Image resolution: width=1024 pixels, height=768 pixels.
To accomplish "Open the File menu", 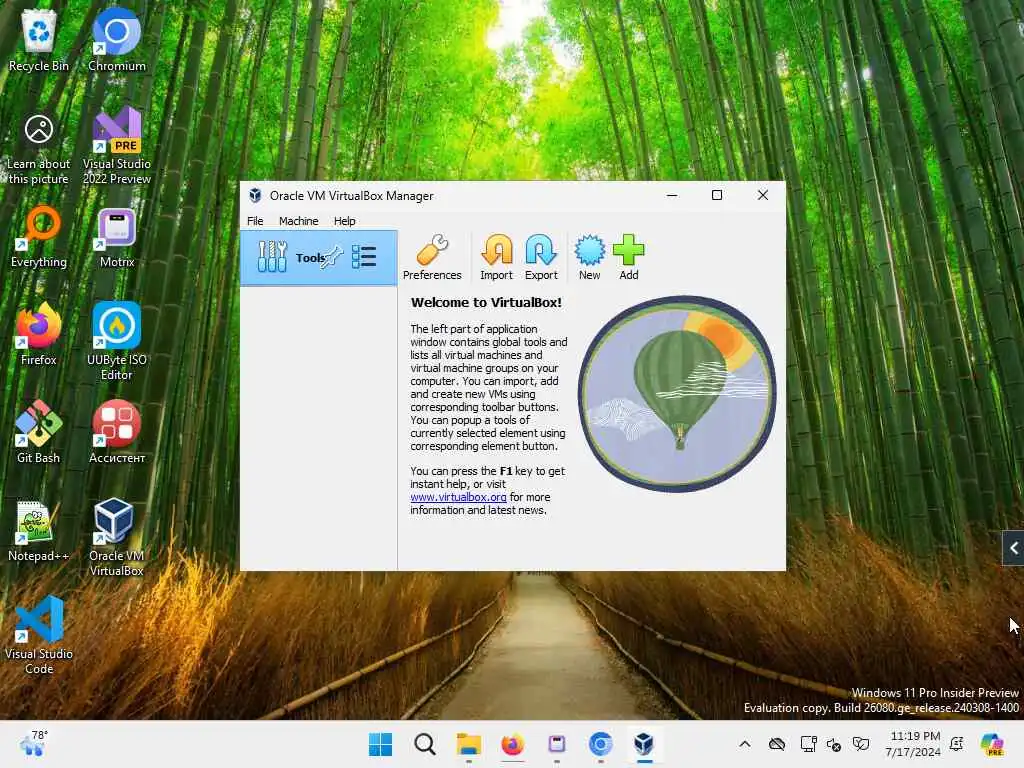I will coord(255,221).
